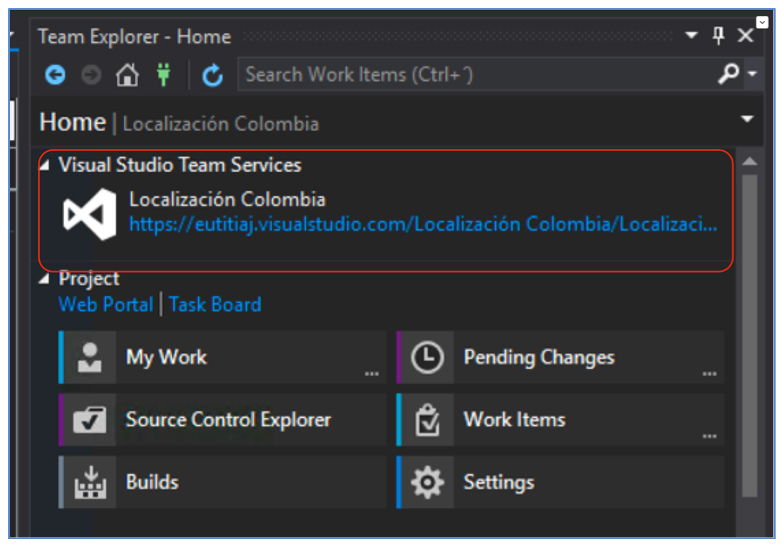The width and height of the screenshot is (783, 547).
Task: Open the Settings tile
Action: pos(560,482)
